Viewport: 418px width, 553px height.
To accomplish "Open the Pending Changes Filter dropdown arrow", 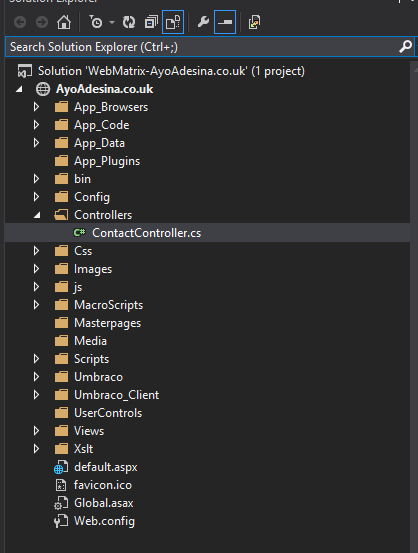I will coord(112,23).
